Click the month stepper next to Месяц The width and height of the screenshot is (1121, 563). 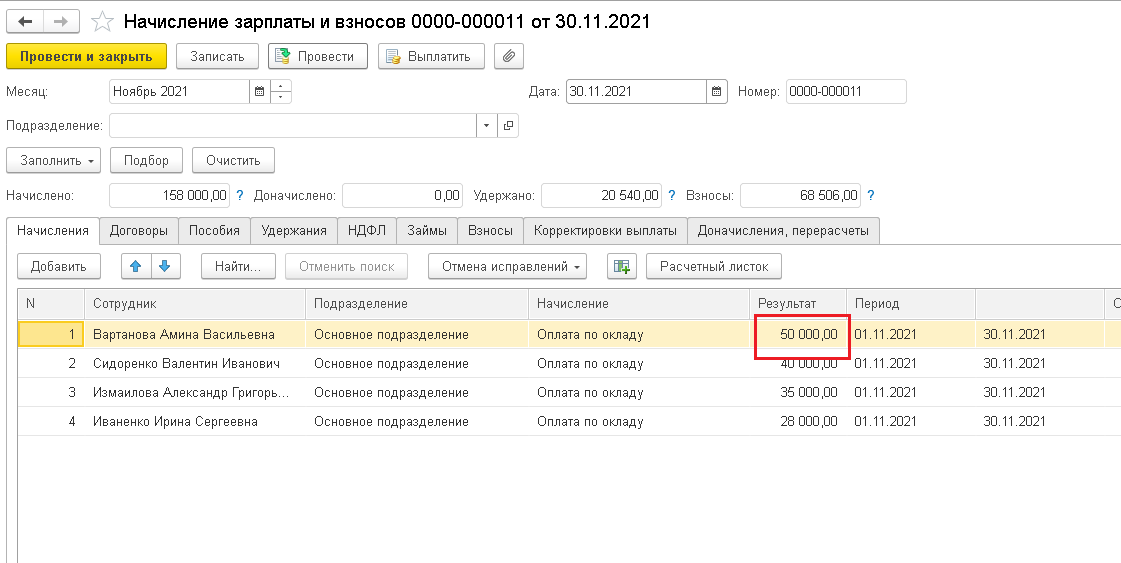pos(282,92)
